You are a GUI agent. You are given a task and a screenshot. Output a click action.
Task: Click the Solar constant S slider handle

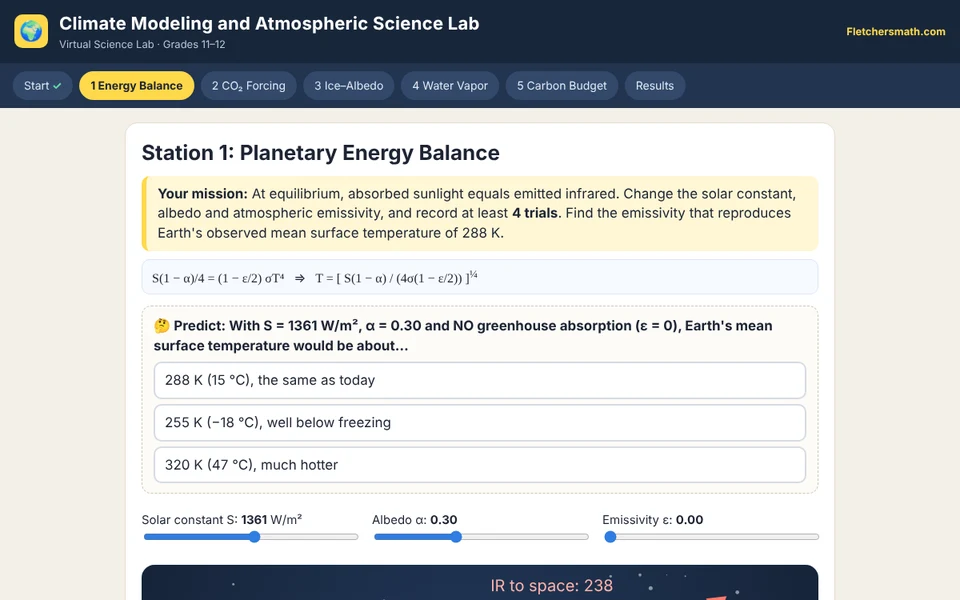[255, 537]
